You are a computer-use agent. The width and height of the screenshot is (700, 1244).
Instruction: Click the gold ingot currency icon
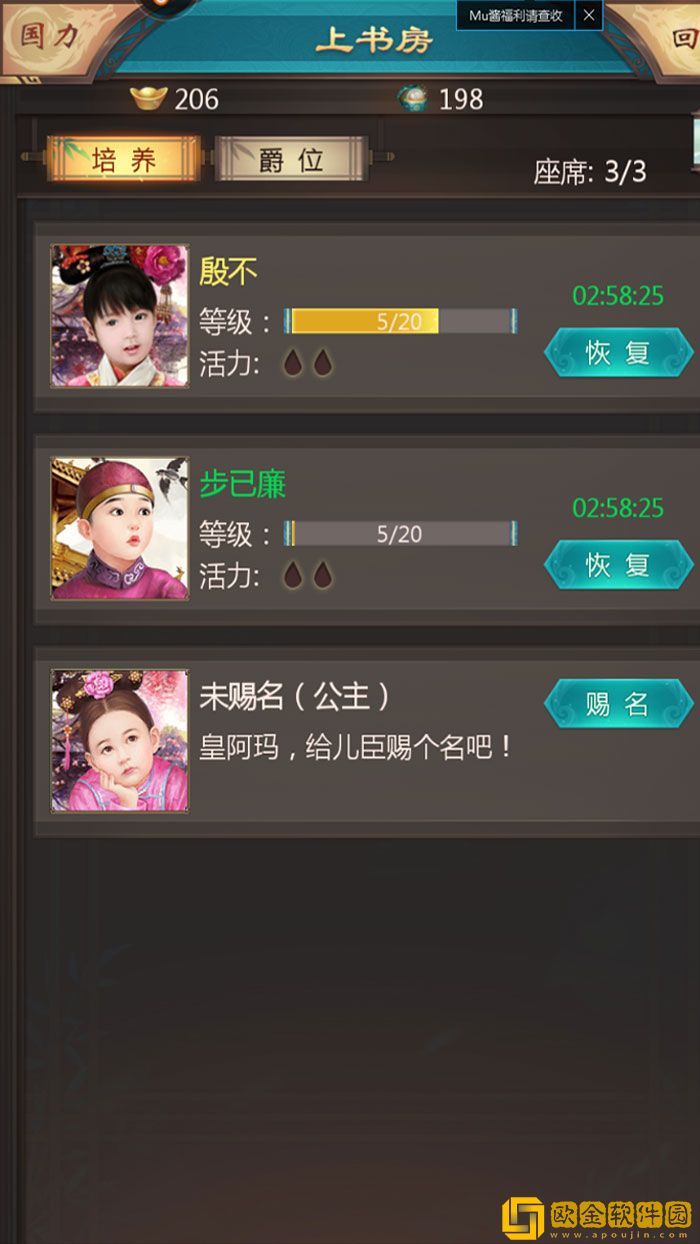(x=147, y=98)
